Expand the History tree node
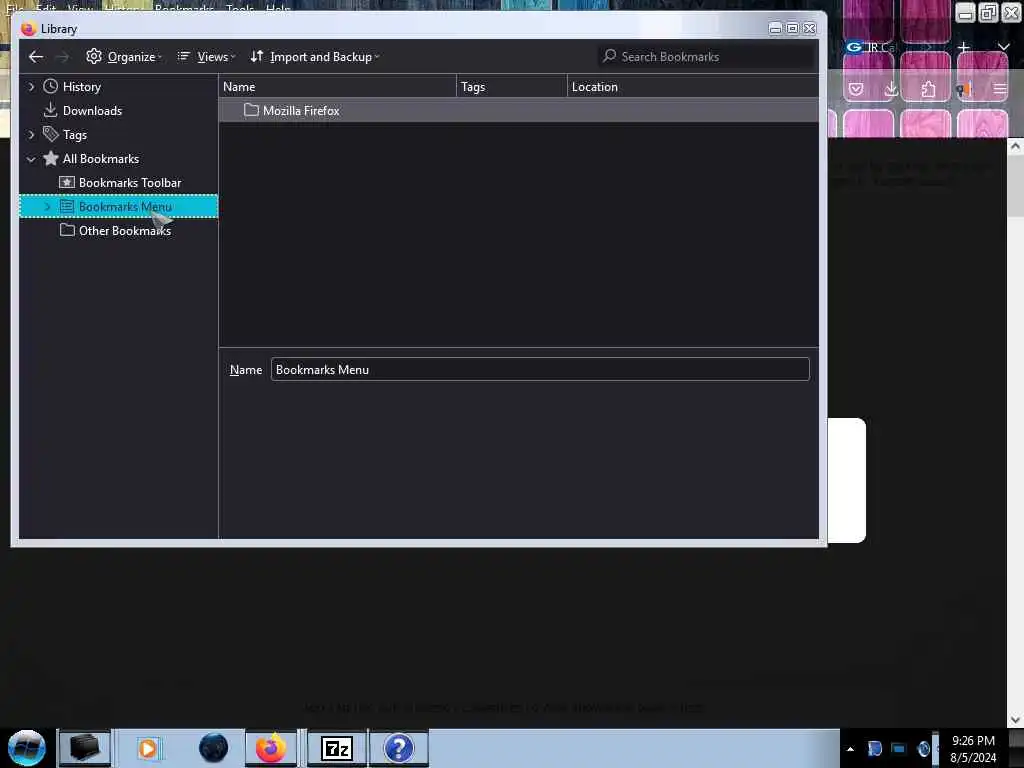 pos(31,87)
